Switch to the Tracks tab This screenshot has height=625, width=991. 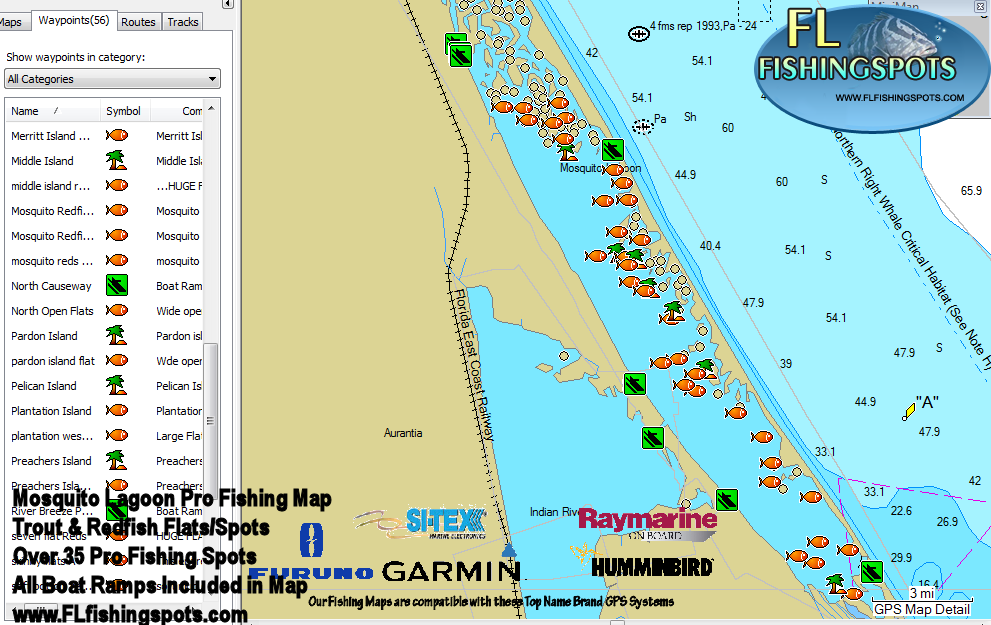click(x=183, y=21)
